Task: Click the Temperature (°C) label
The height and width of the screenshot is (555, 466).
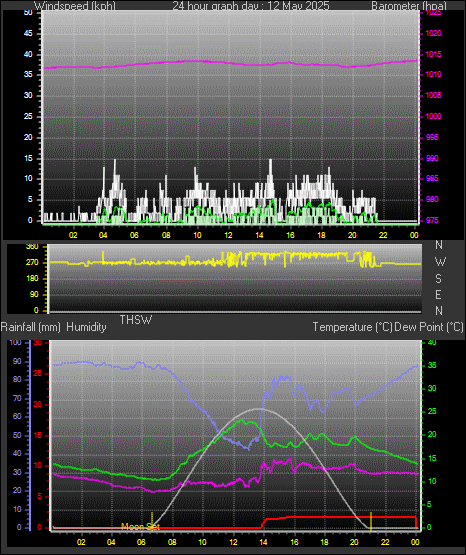Action: tap(352, 327)
